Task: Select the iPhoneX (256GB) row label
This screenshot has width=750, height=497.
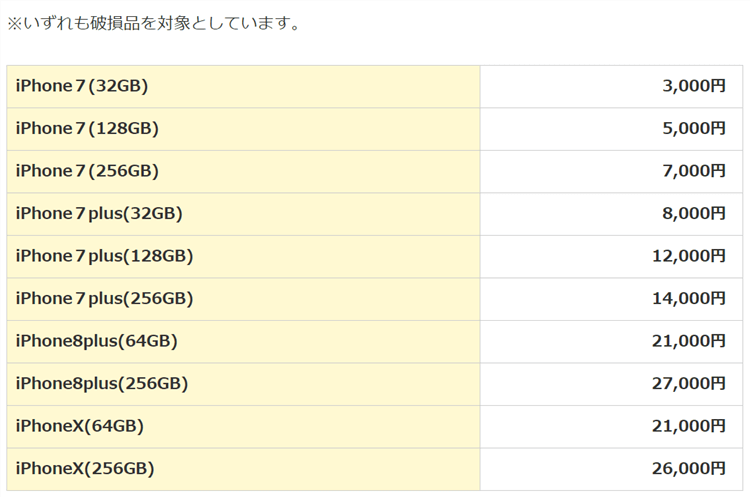Action: point(84,468)
